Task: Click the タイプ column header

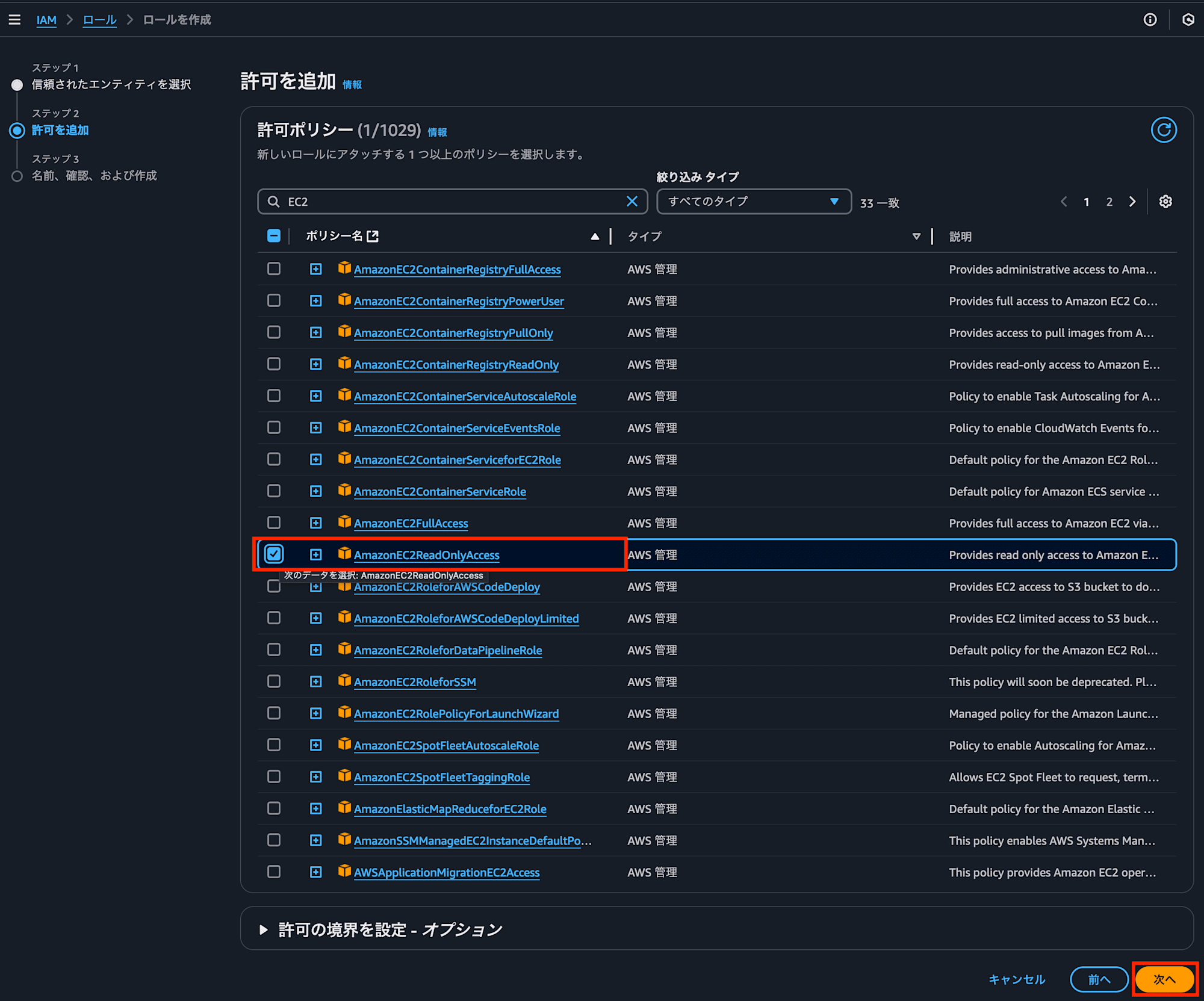Action: [644, 237]
